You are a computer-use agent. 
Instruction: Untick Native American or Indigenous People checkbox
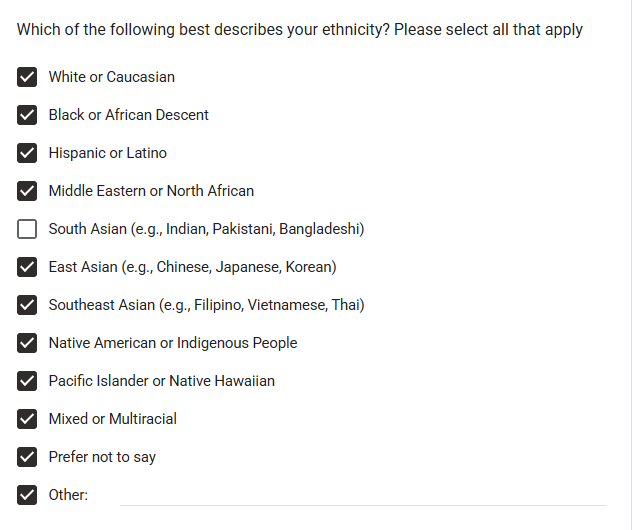(27, 343)
